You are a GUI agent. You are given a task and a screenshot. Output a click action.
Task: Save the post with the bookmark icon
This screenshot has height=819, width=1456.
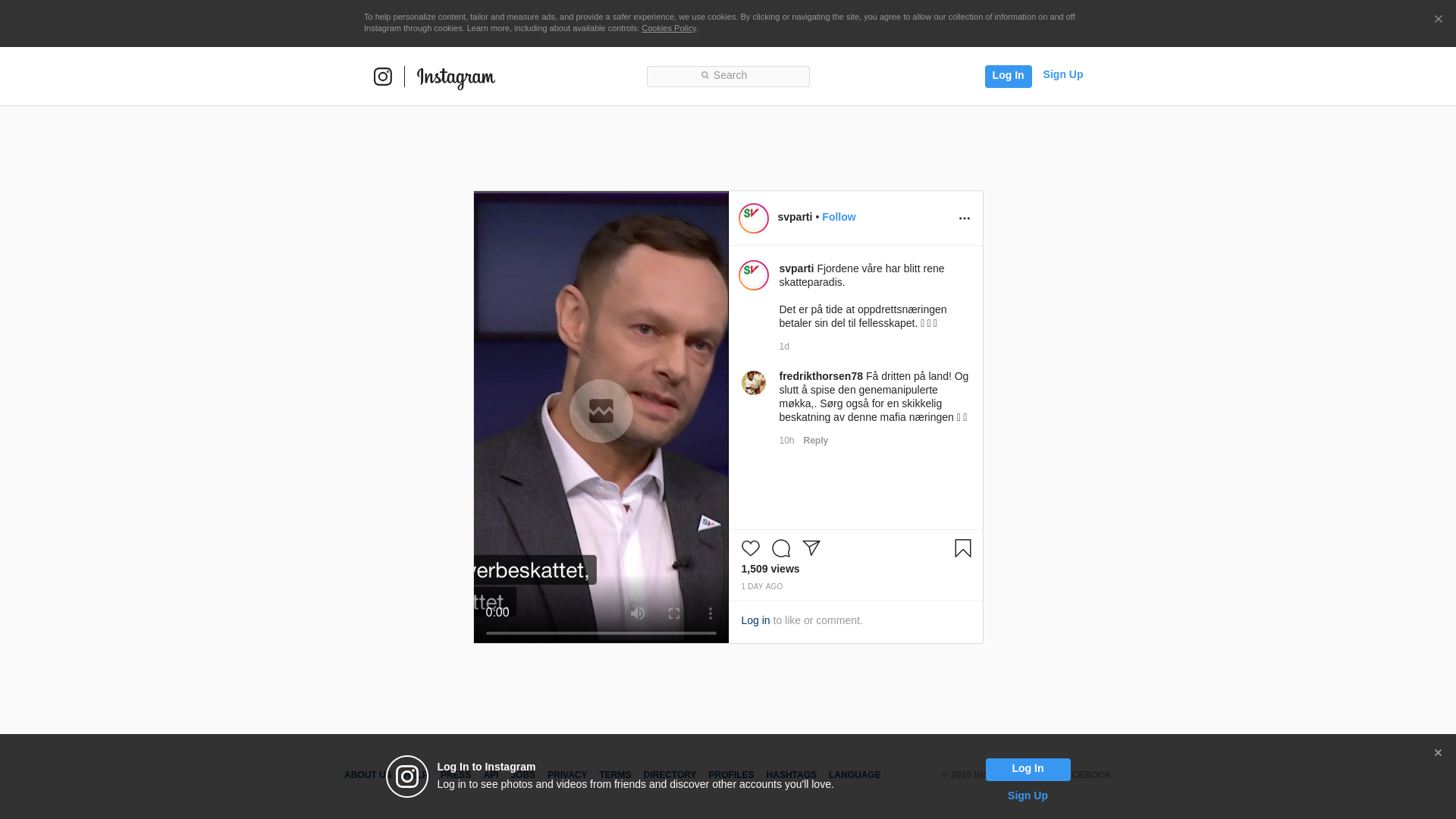[x=963, y=548]
